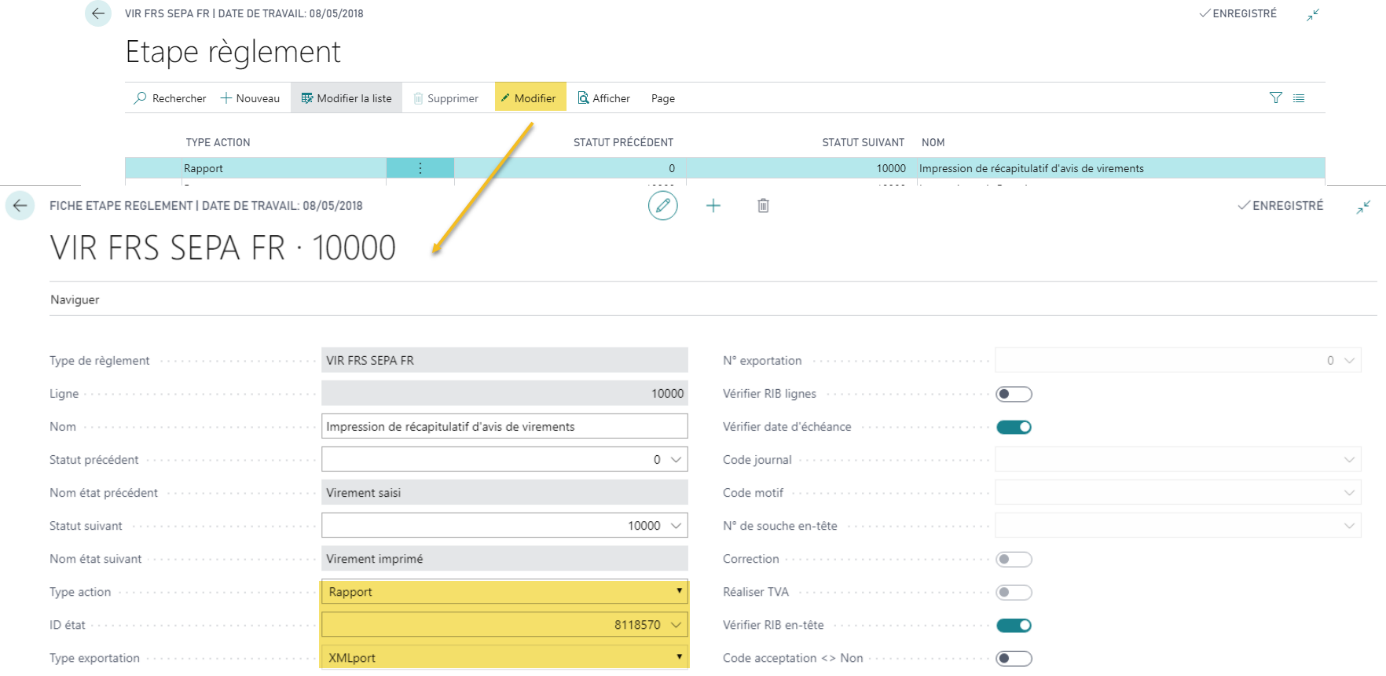The image size is (1386, 676).
Task: Enable the Code acceptation <> Non switch
Action: coord(1013,658)
